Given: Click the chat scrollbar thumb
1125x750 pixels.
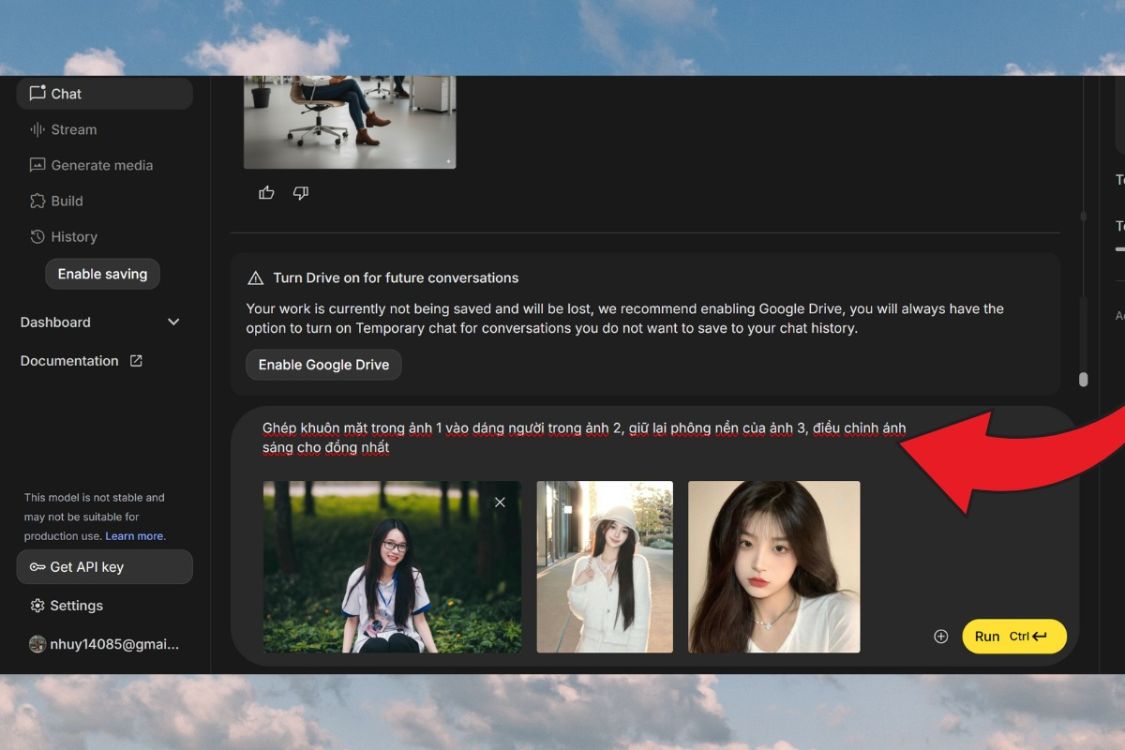Looking at the screenshot, I should tap(1083, 379).
